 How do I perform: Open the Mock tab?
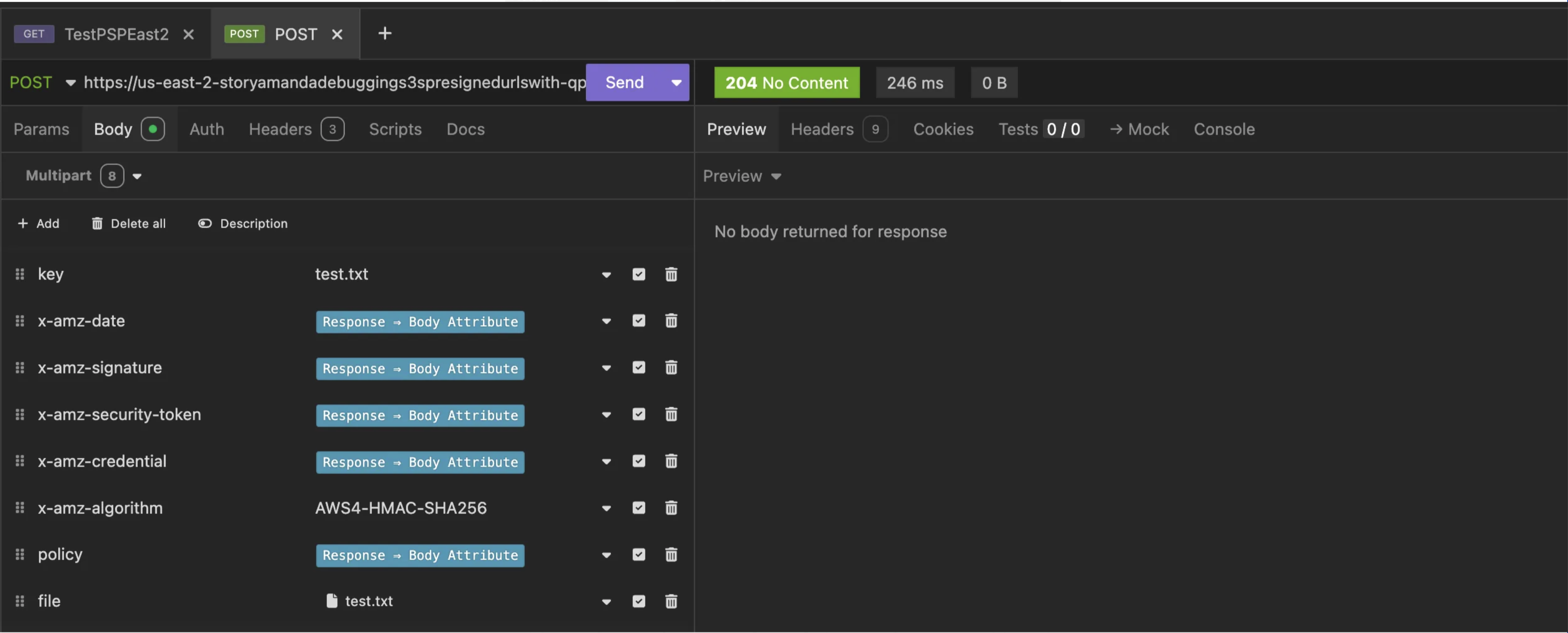coord(1140,129)
